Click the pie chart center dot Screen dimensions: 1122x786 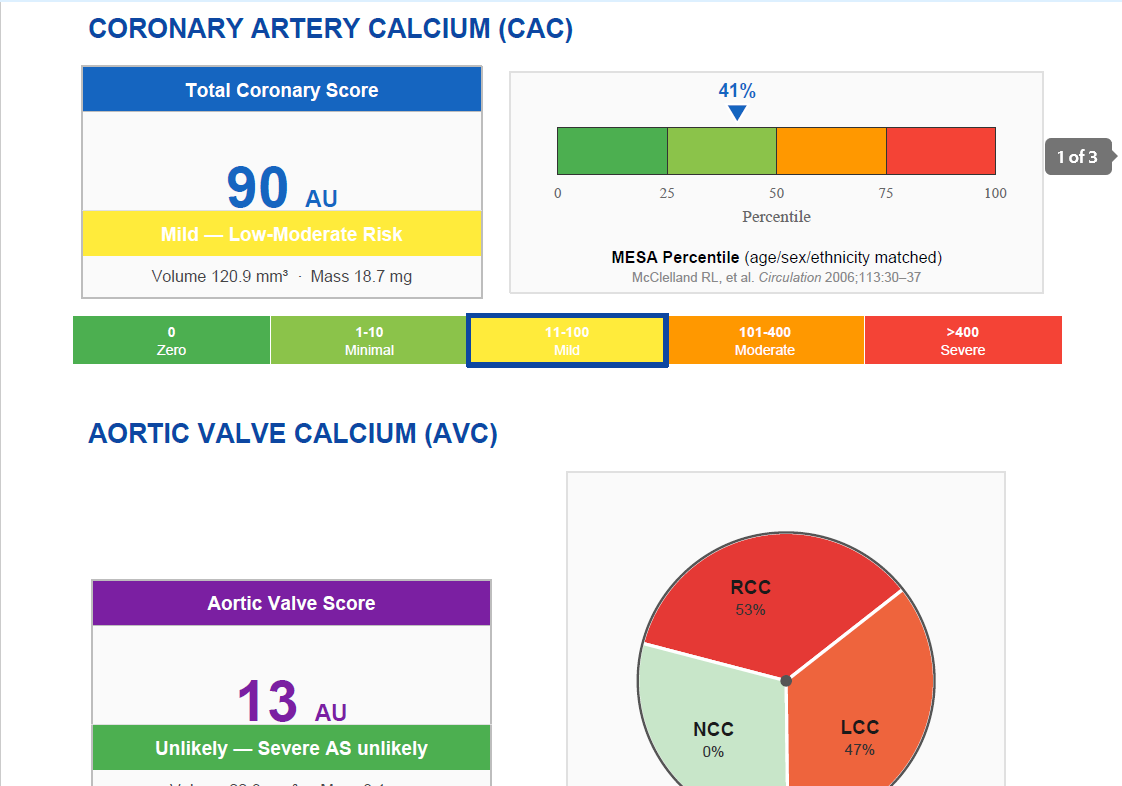[x=786, y=681]
